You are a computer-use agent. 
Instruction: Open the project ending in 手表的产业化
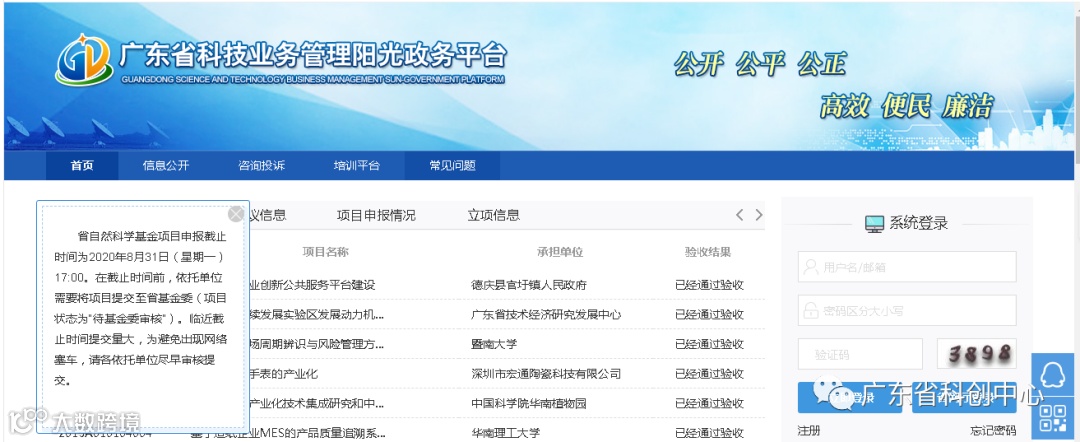[284, 374]
